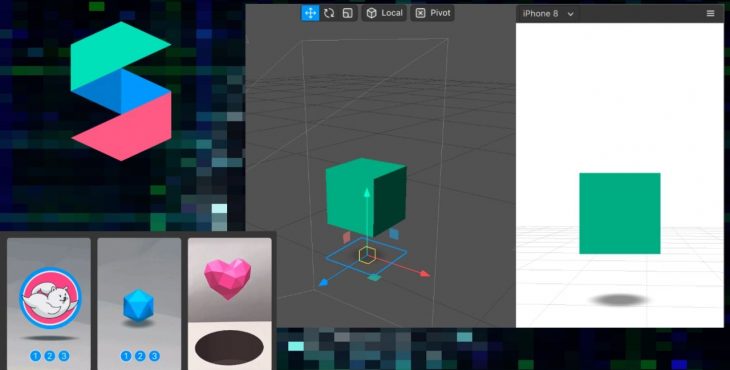Select option 2 under polar bear sticker
730x370 pixels.
pyautogui.click(x=49, y=356)
